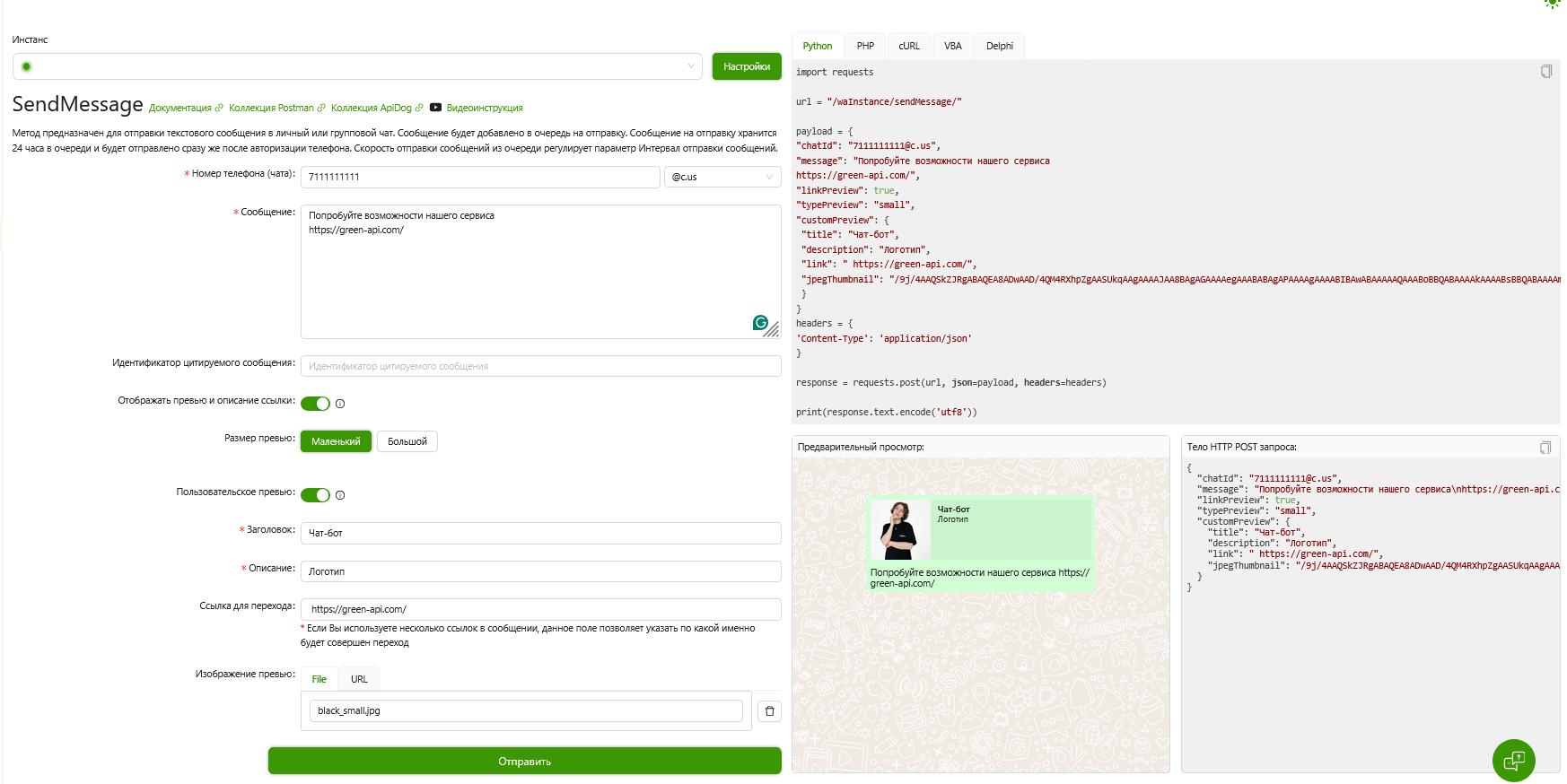Delete the black_small.jpg preview file
Image resolution: width=1567 pixels, height=784 pixels.
pyautogui.click(x=769, y=711)
